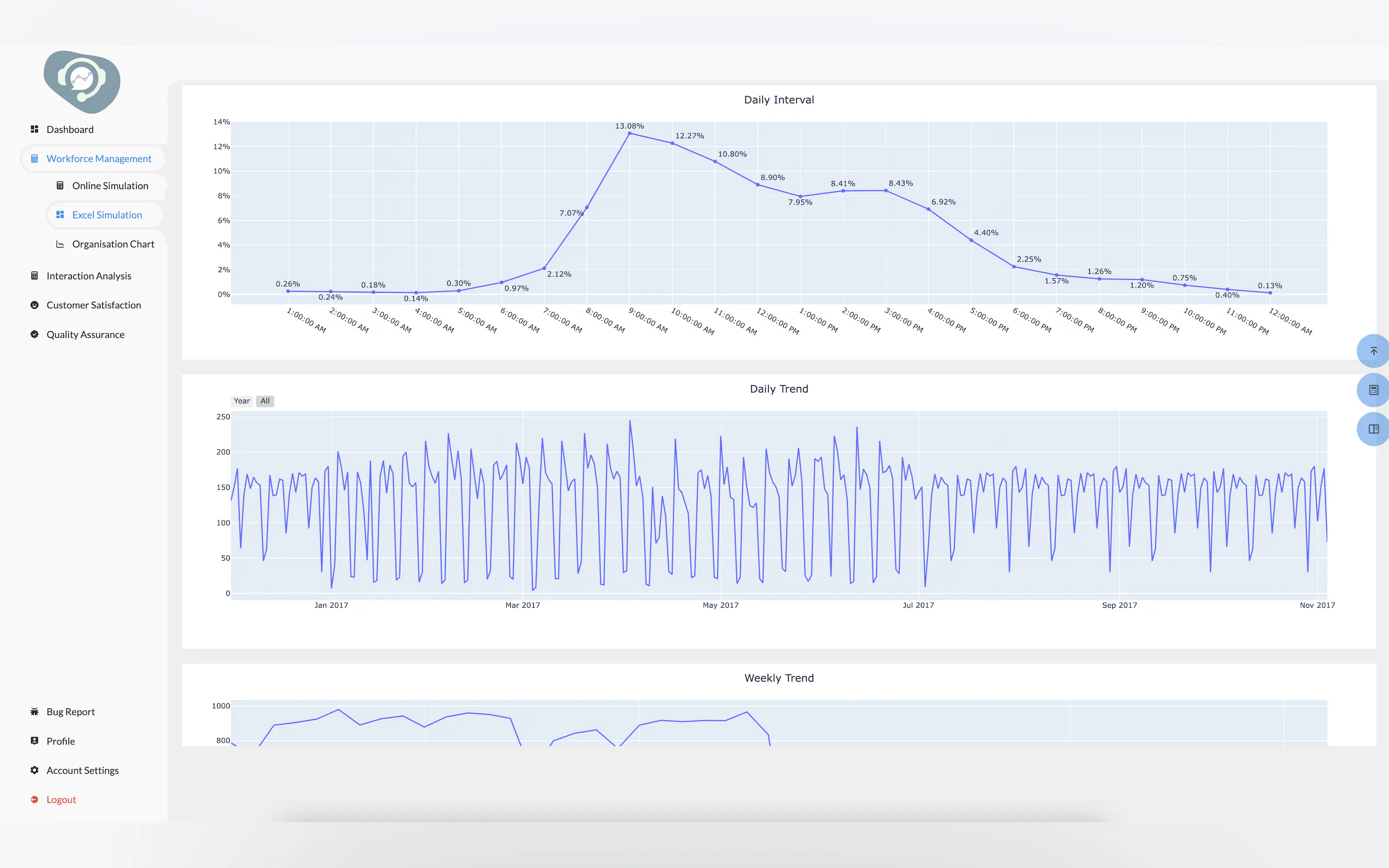Click the Customer Satisfaction smiley icon
Viewport: 1389px width, 868px height.
pyautogui.click(x=34, y=305)
